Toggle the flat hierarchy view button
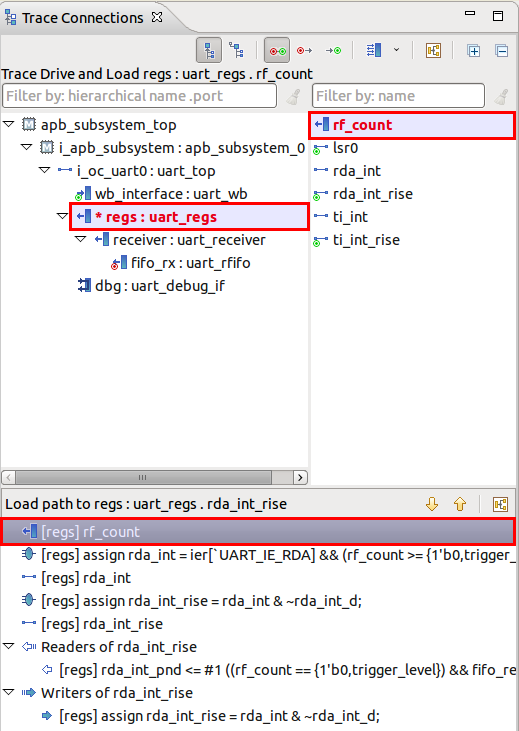 coord(236,50)
